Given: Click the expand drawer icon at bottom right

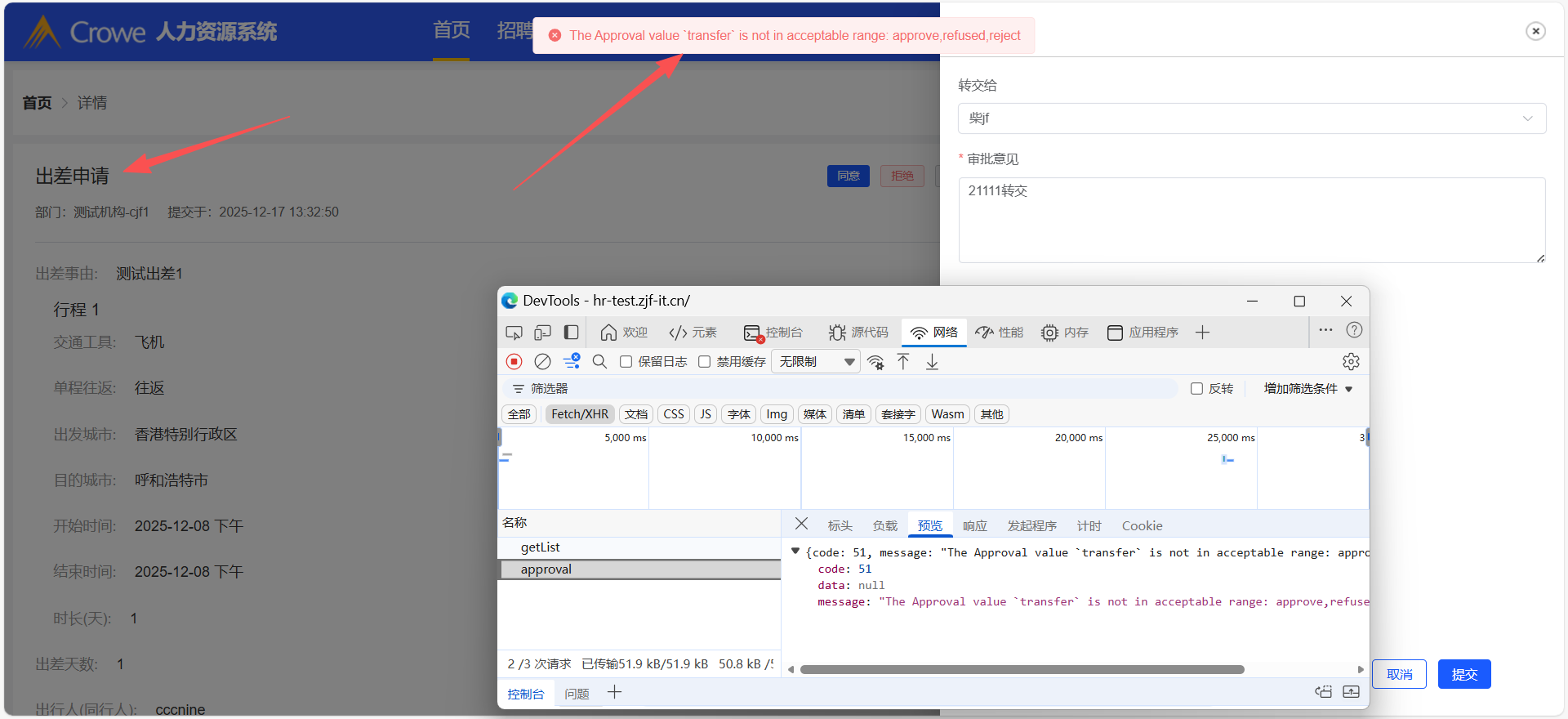Looking at the screenshot, I should (x=1352, y=692).
